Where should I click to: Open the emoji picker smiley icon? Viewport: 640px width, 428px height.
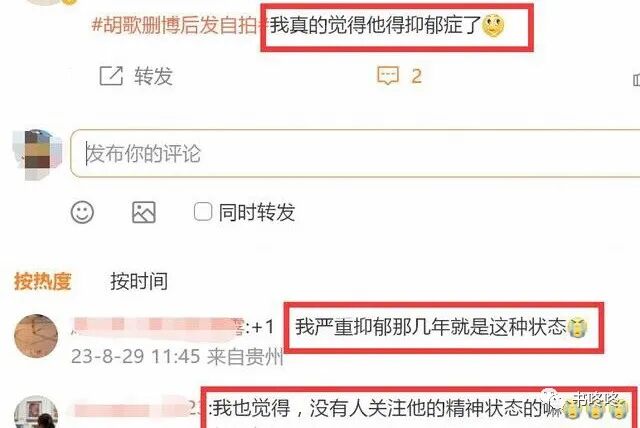pos(82,212)
